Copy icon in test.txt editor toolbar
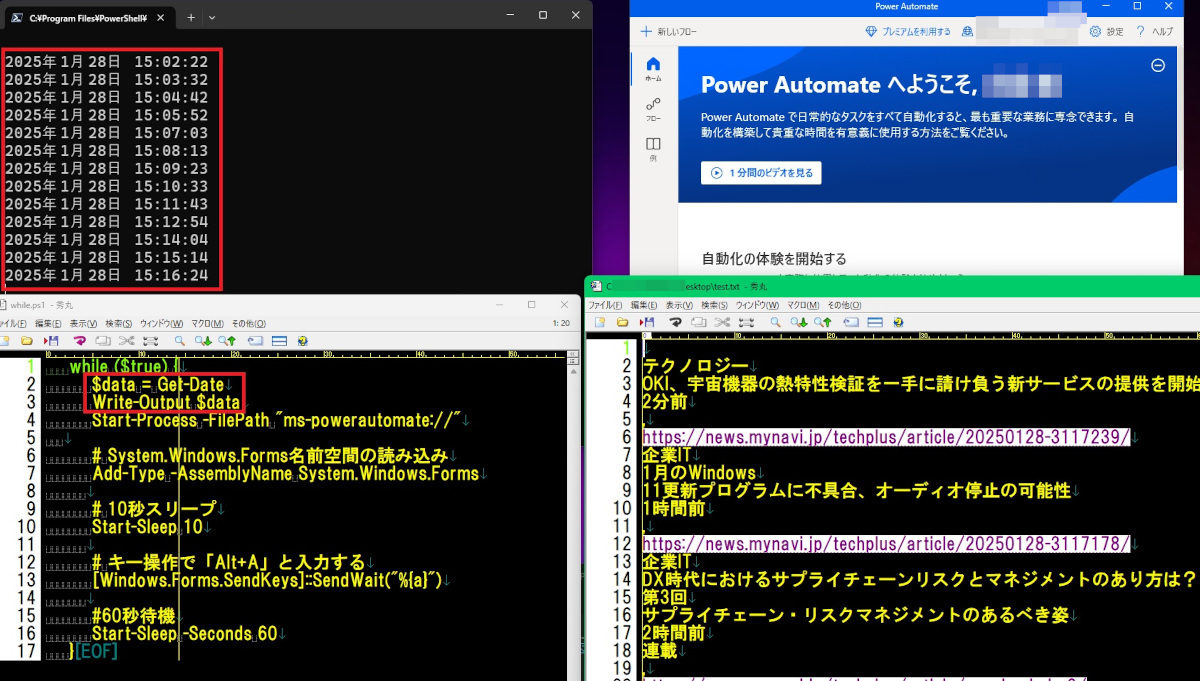 pyautogui.click(x=698, y=322)
